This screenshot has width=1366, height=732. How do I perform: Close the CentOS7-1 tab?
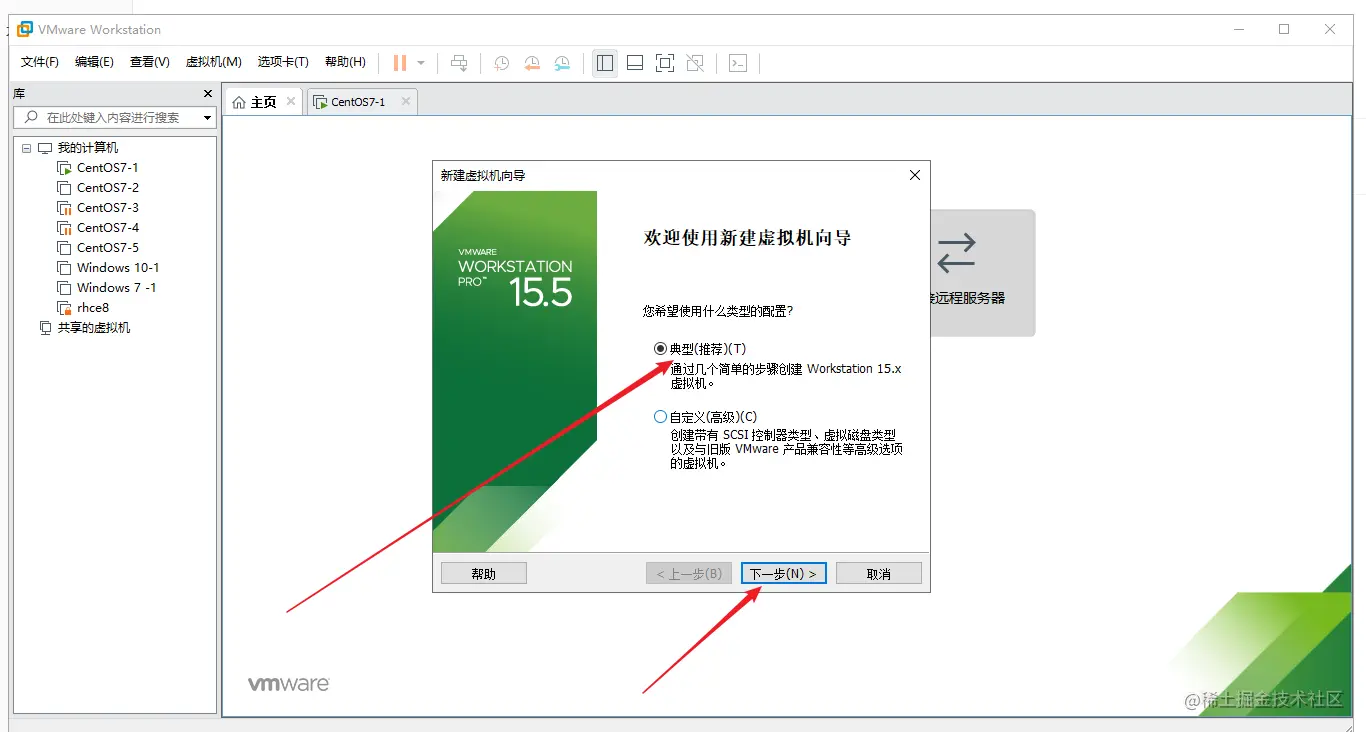point(406,101)
